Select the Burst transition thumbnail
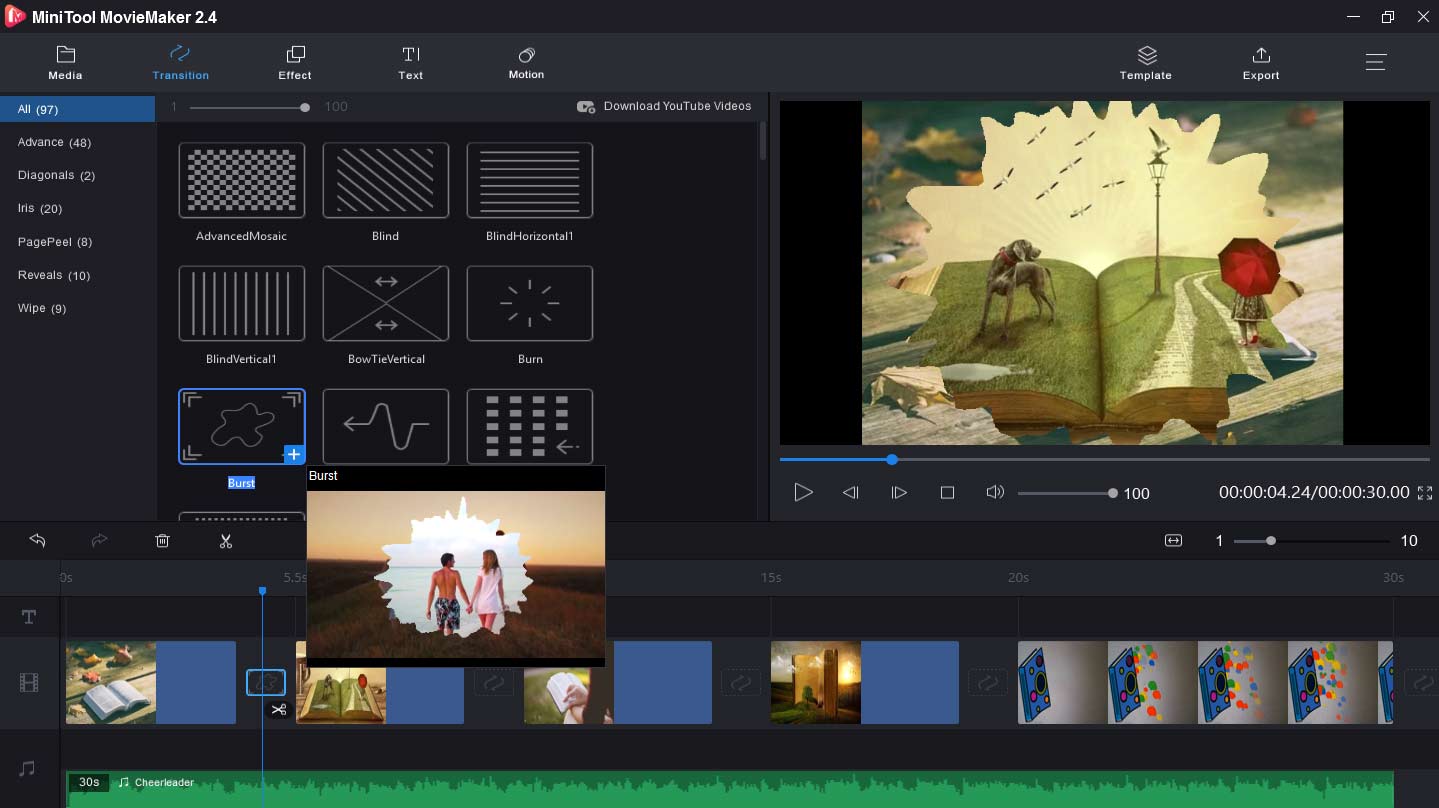This screenshot has height=808, width=1439. 241,426
